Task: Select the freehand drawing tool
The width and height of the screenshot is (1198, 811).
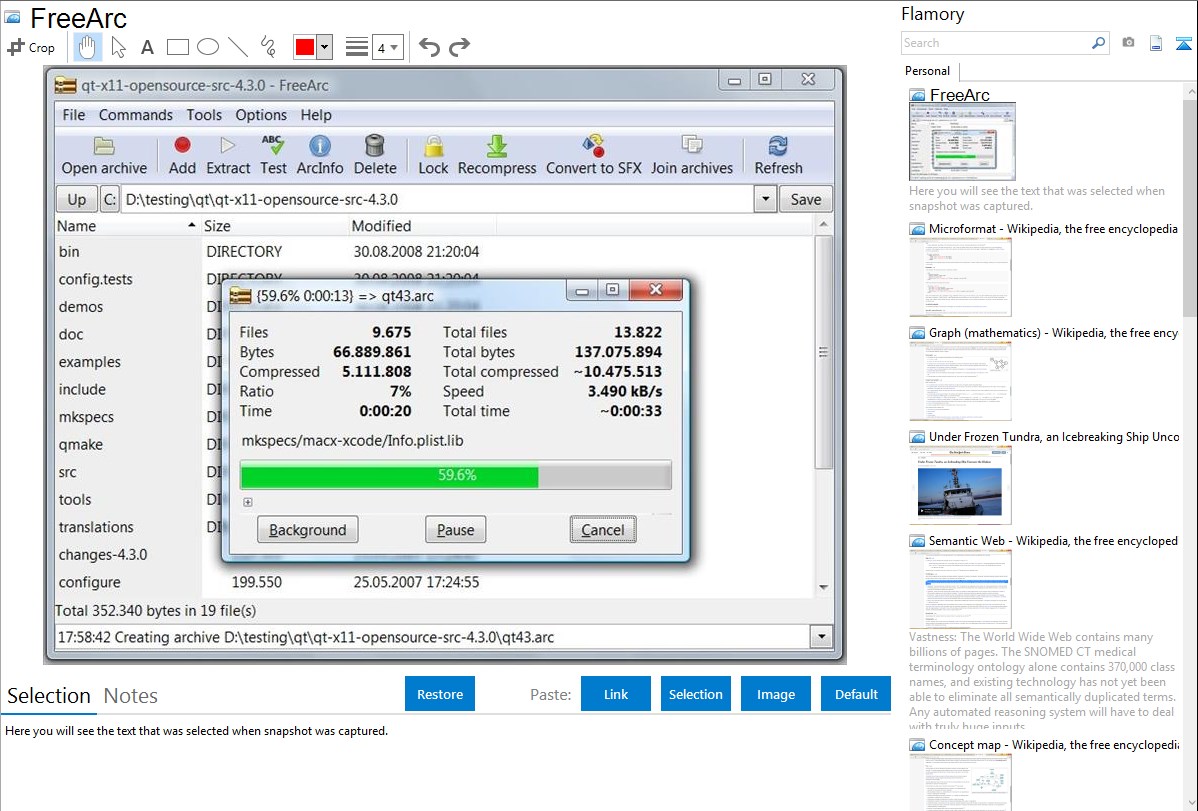Action: click(268, 47)
